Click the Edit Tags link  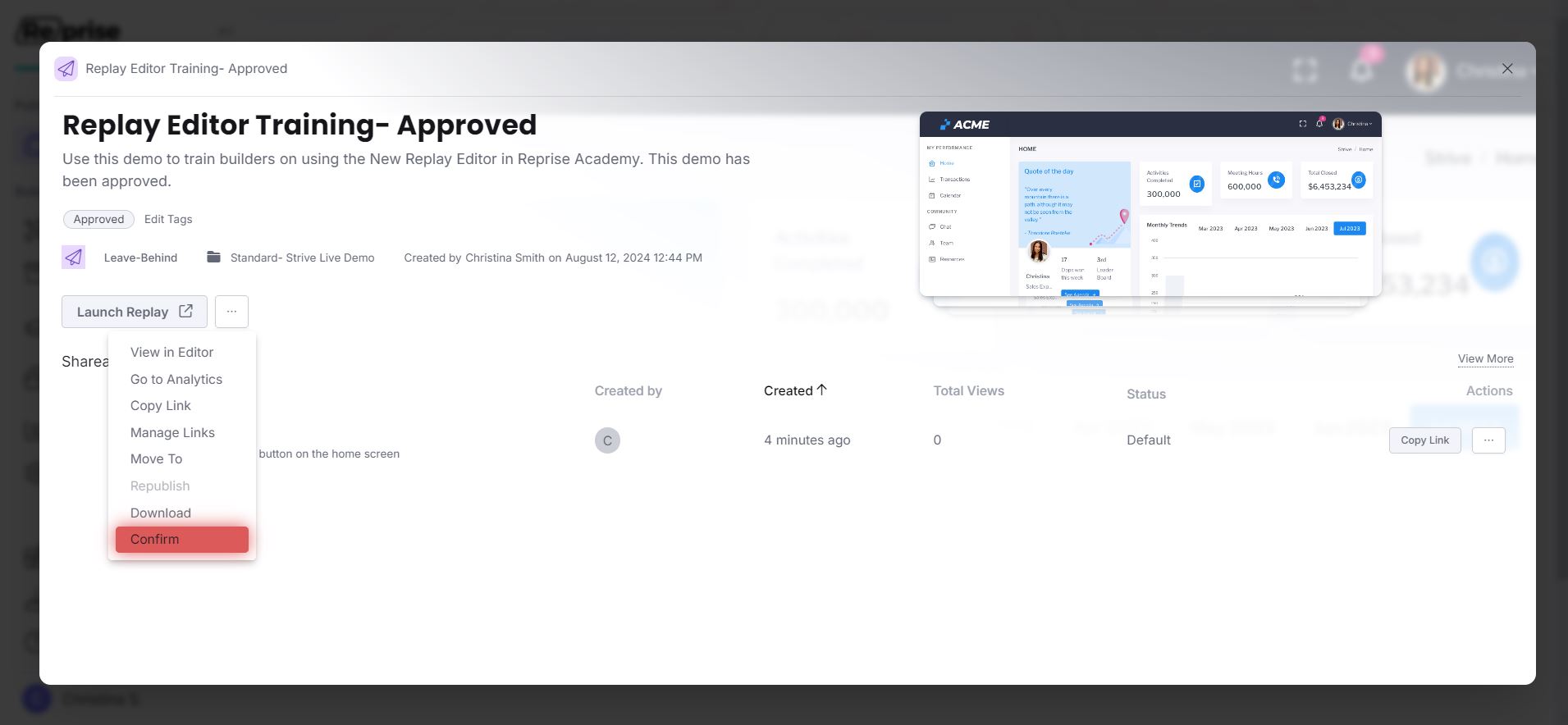point(168,219)
